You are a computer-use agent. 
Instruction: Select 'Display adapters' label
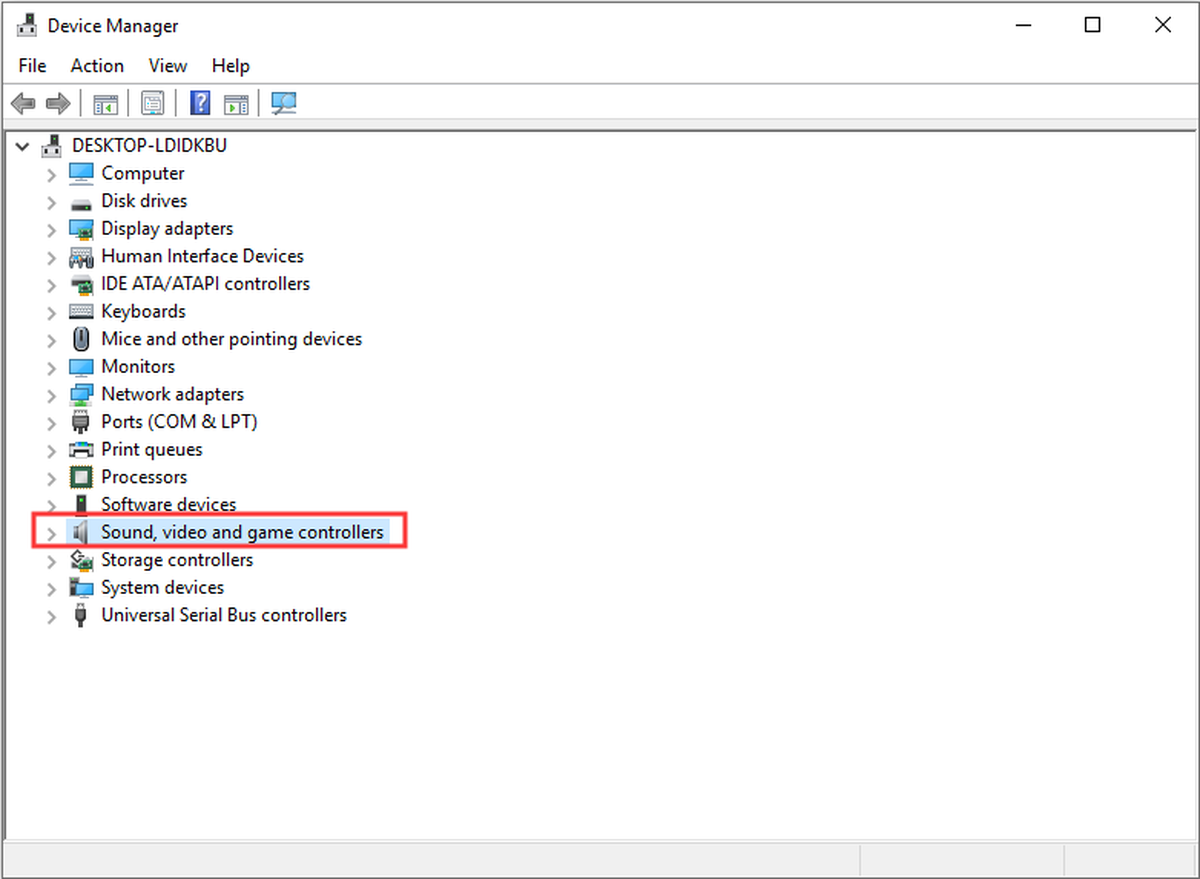pos(167,229)
